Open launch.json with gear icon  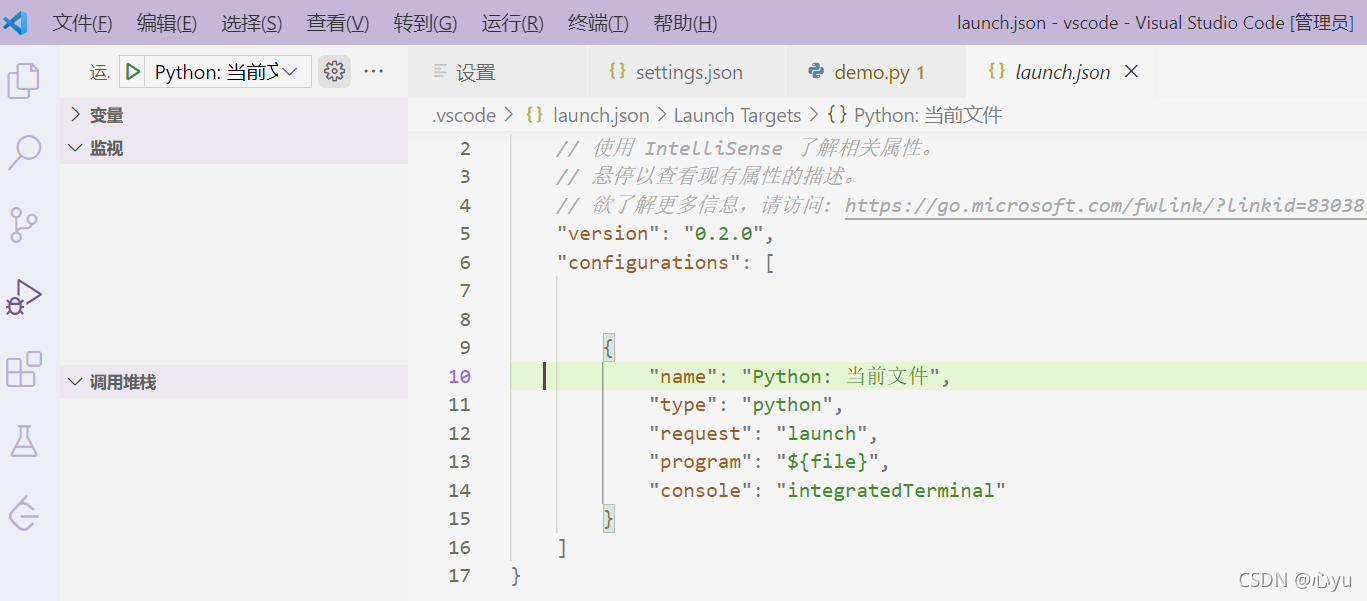pos(335,71)
